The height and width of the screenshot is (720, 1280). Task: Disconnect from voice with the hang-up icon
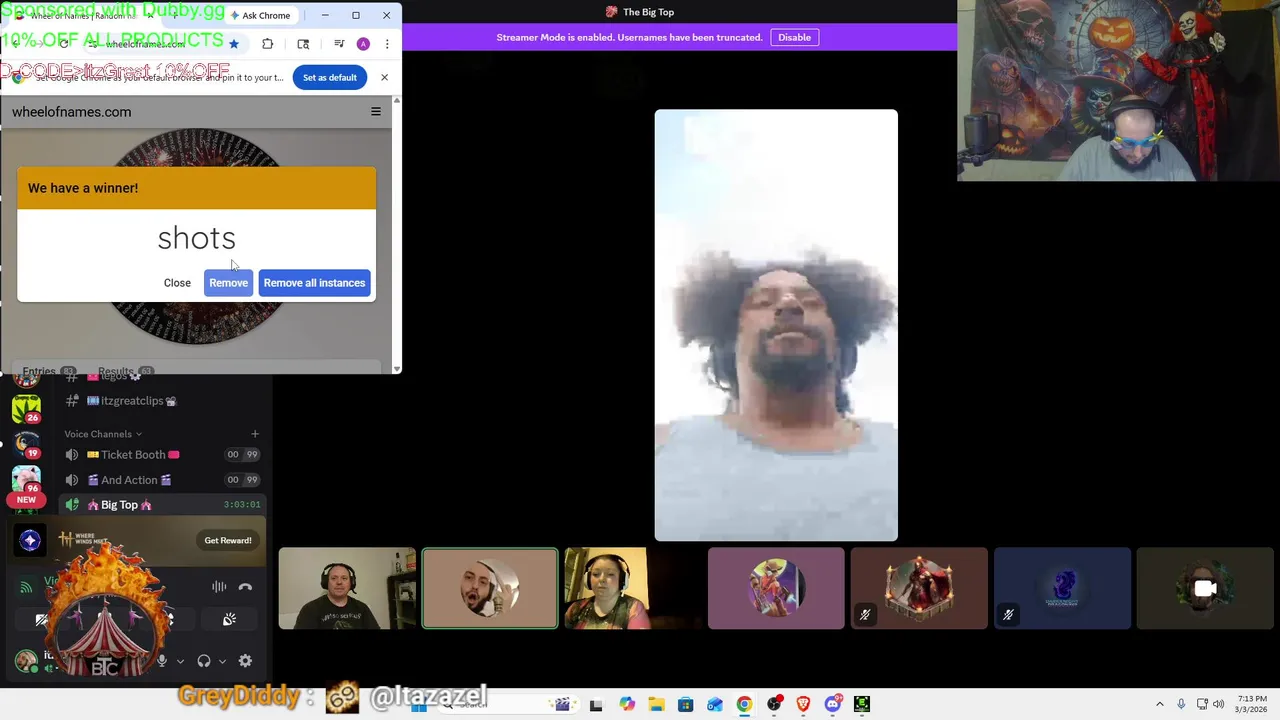click(x=245, y=587)
